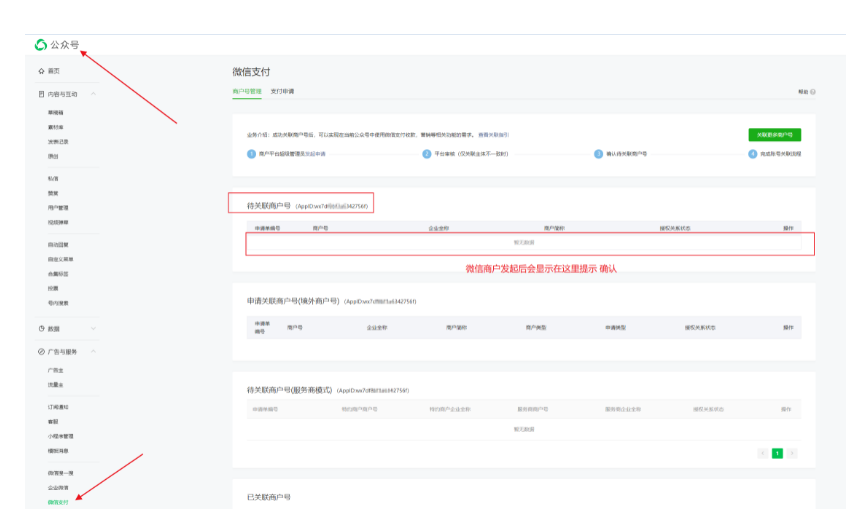
Task: Click the 待关联商户号 section heading with AppID
Action: click(307, 206)
